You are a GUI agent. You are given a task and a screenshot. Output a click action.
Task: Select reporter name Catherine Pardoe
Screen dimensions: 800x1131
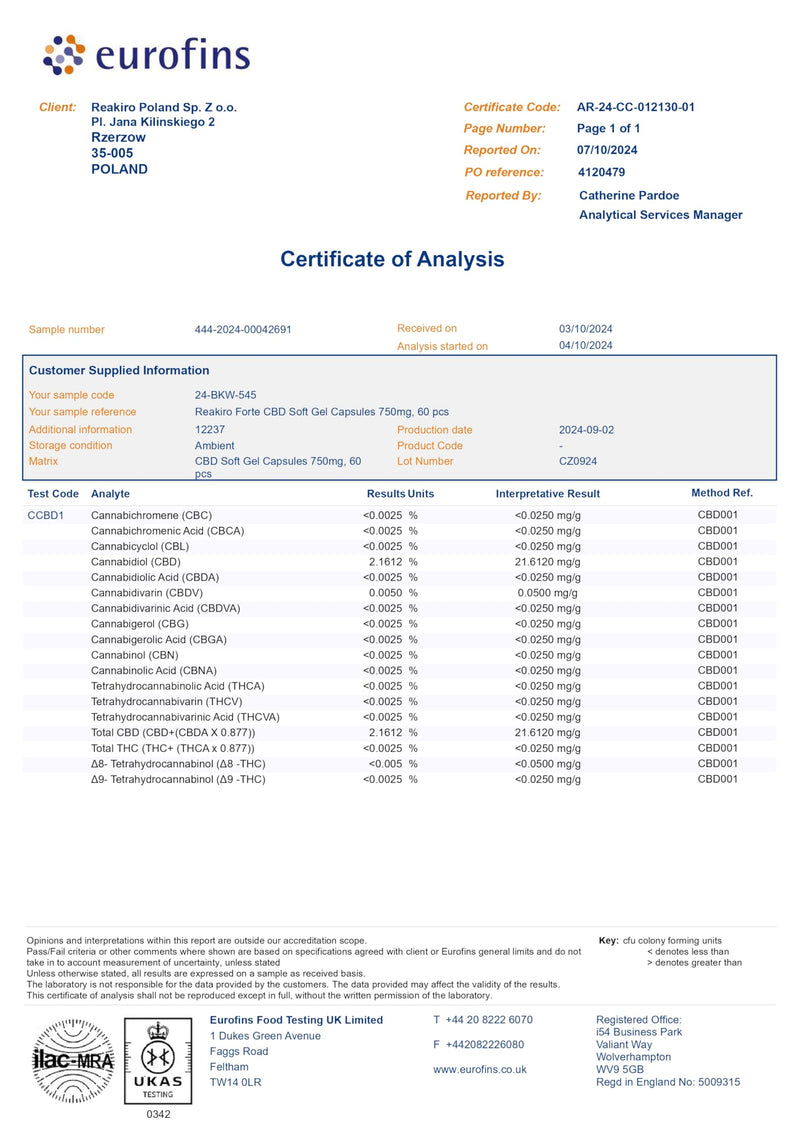point(629,195)
